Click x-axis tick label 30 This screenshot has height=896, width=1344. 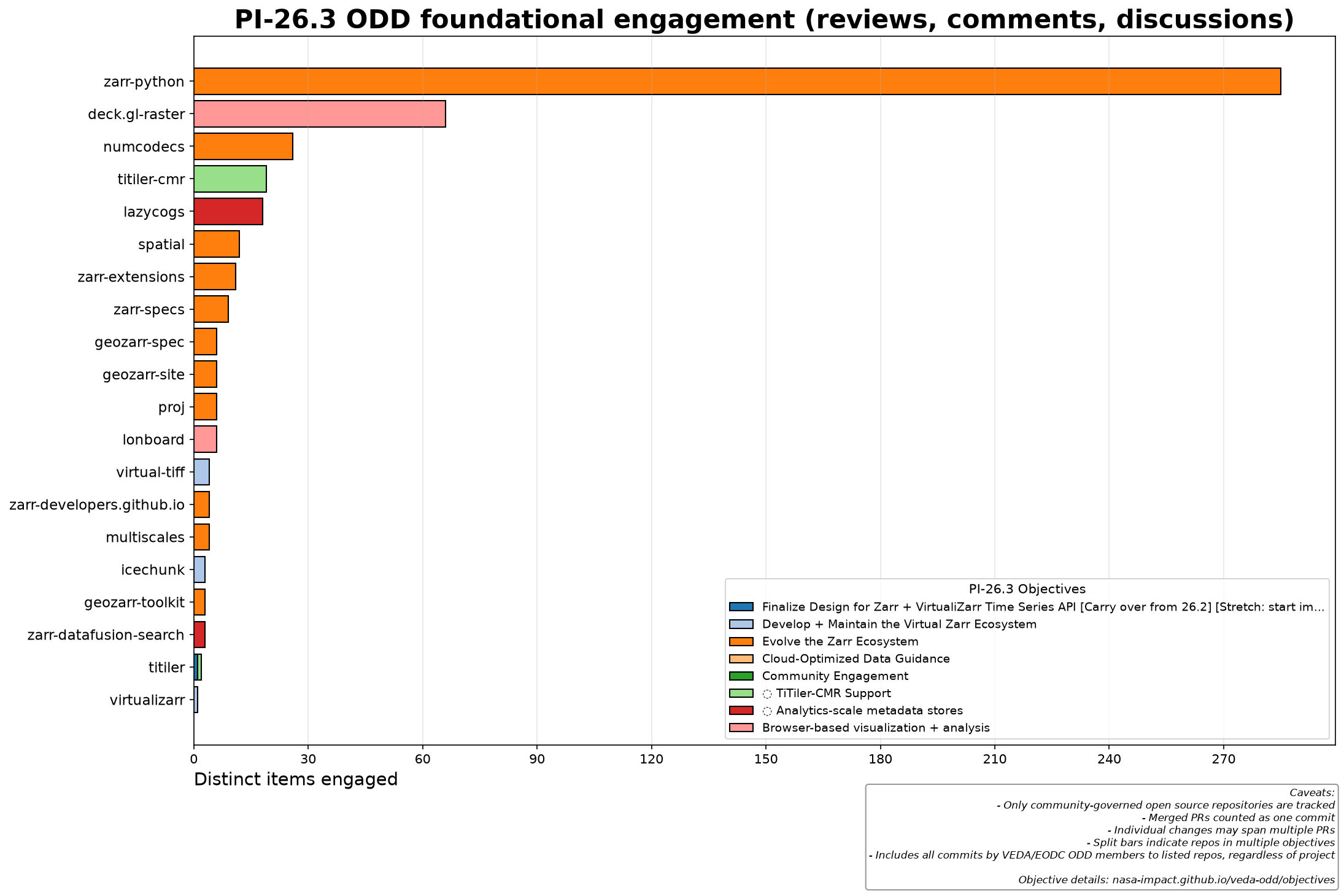point(308,759)
